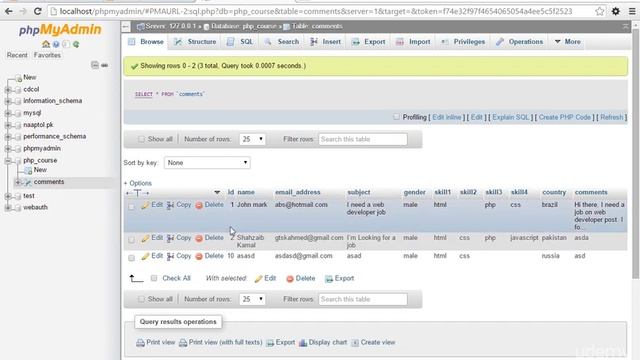Click the Display chart icon

click(x=303, y=343)
